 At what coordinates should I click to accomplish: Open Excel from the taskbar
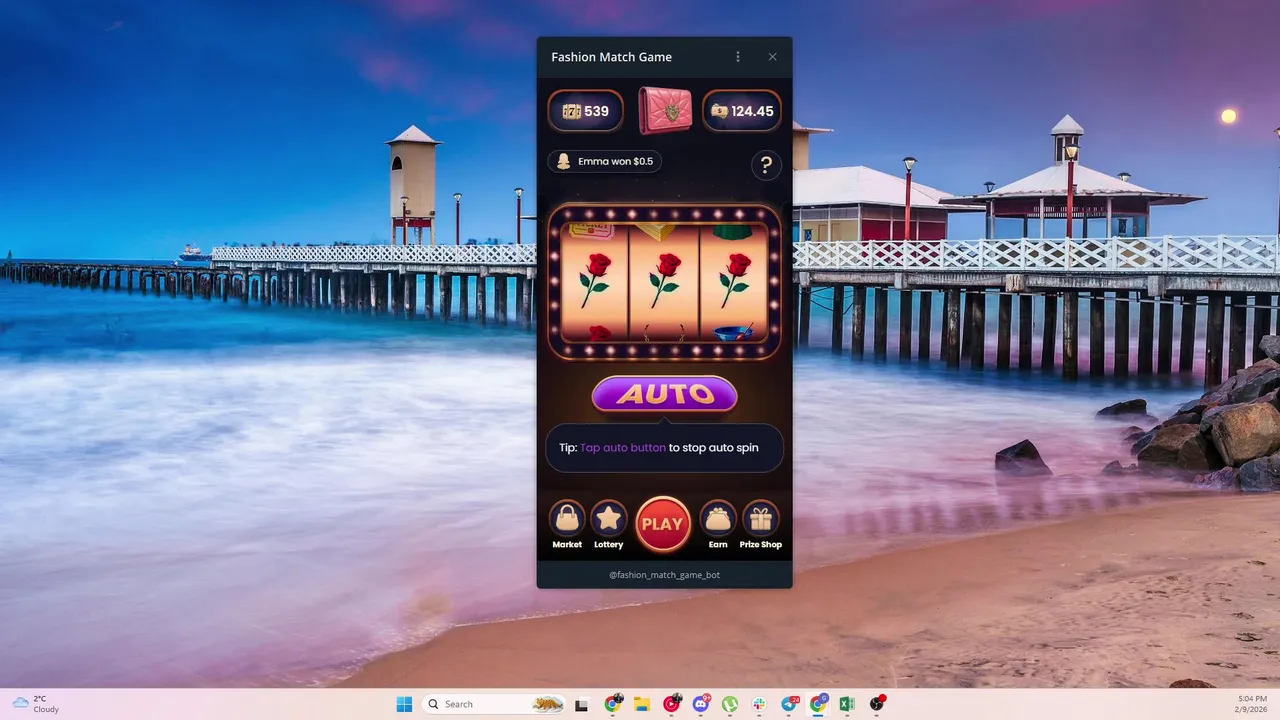[x=847, y=704]
